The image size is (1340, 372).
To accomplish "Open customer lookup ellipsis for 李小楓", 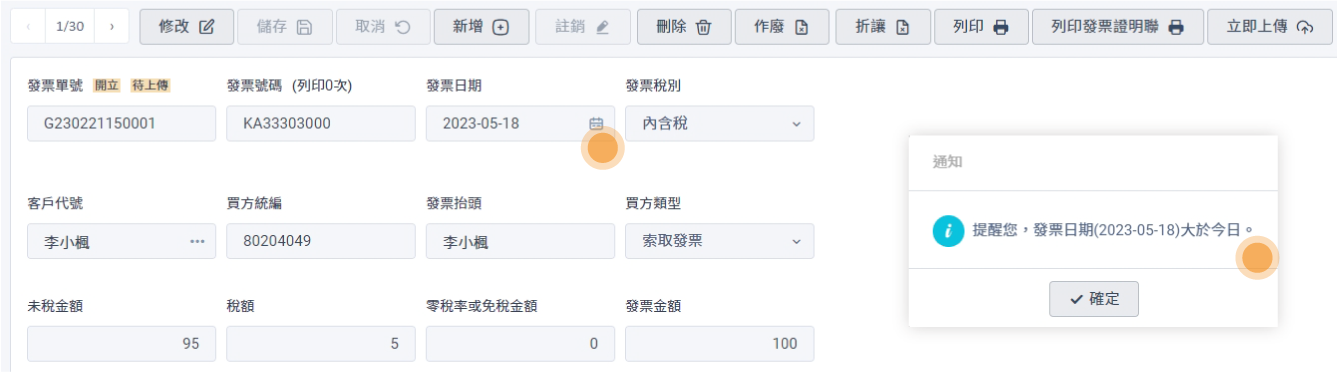I will 197,241.
